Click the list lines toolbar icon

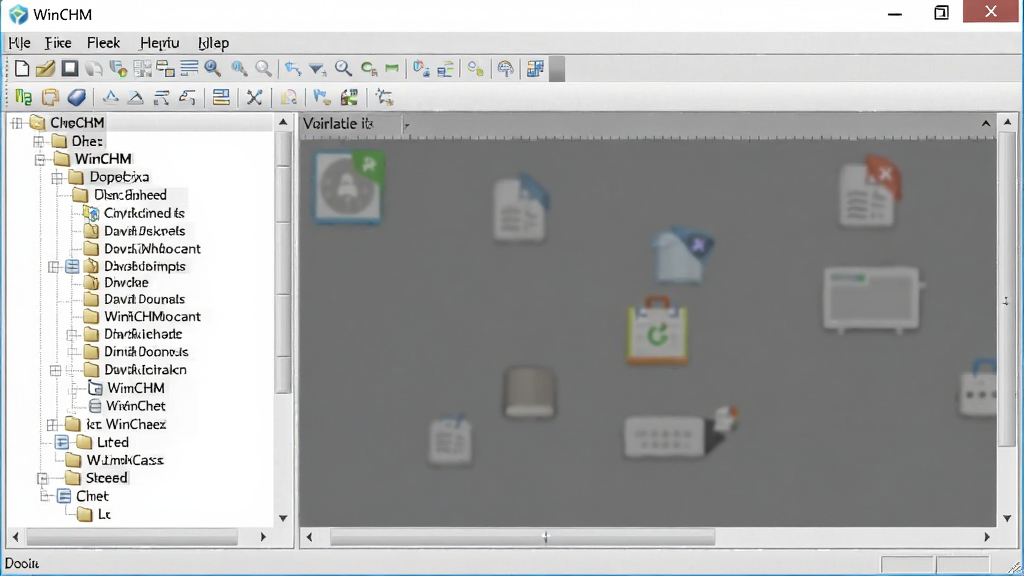(x=189, y=69)
